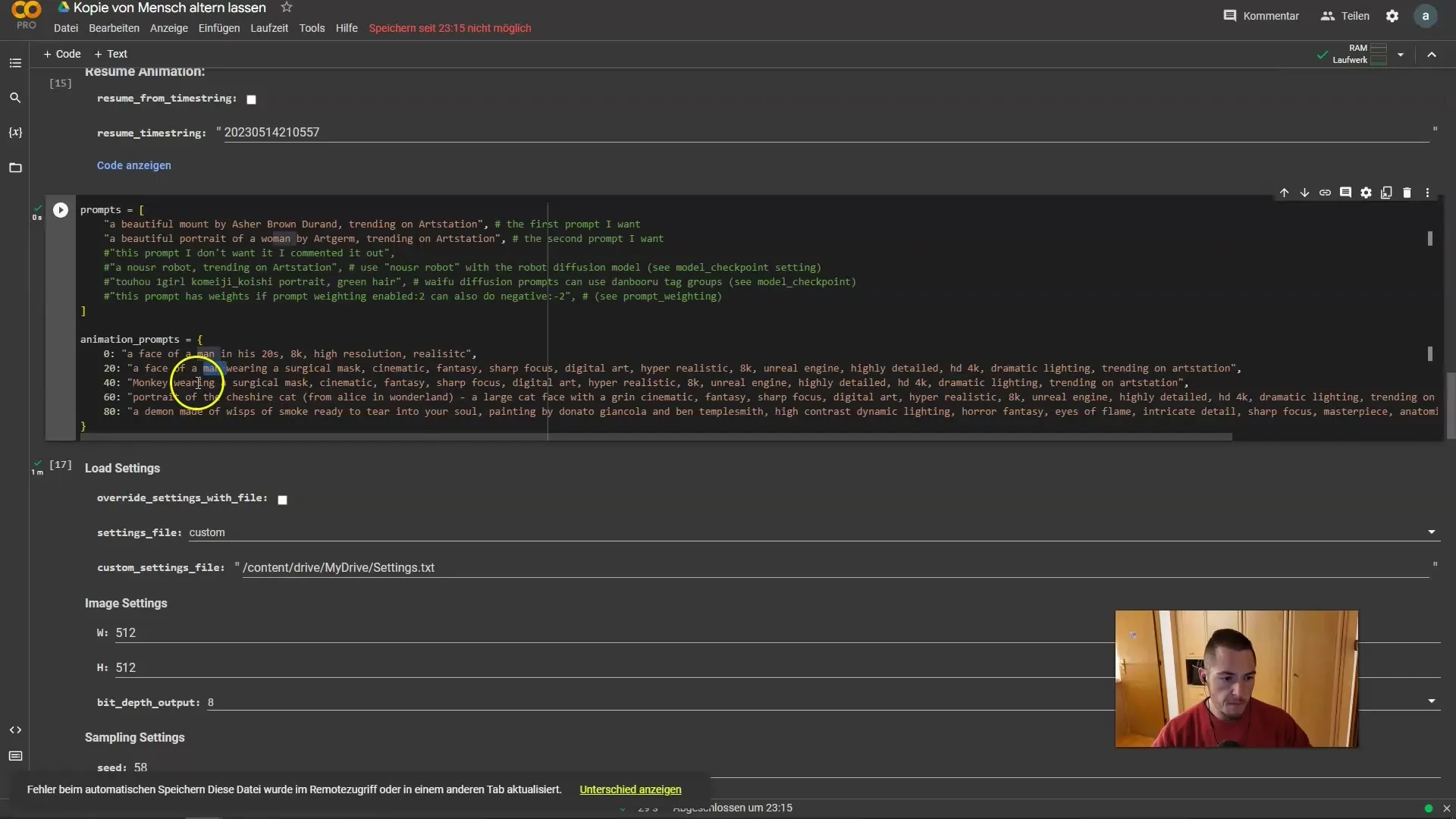1456x819 pixels.
Task: Add a new Text cell
Action: [x=111, y=54]
